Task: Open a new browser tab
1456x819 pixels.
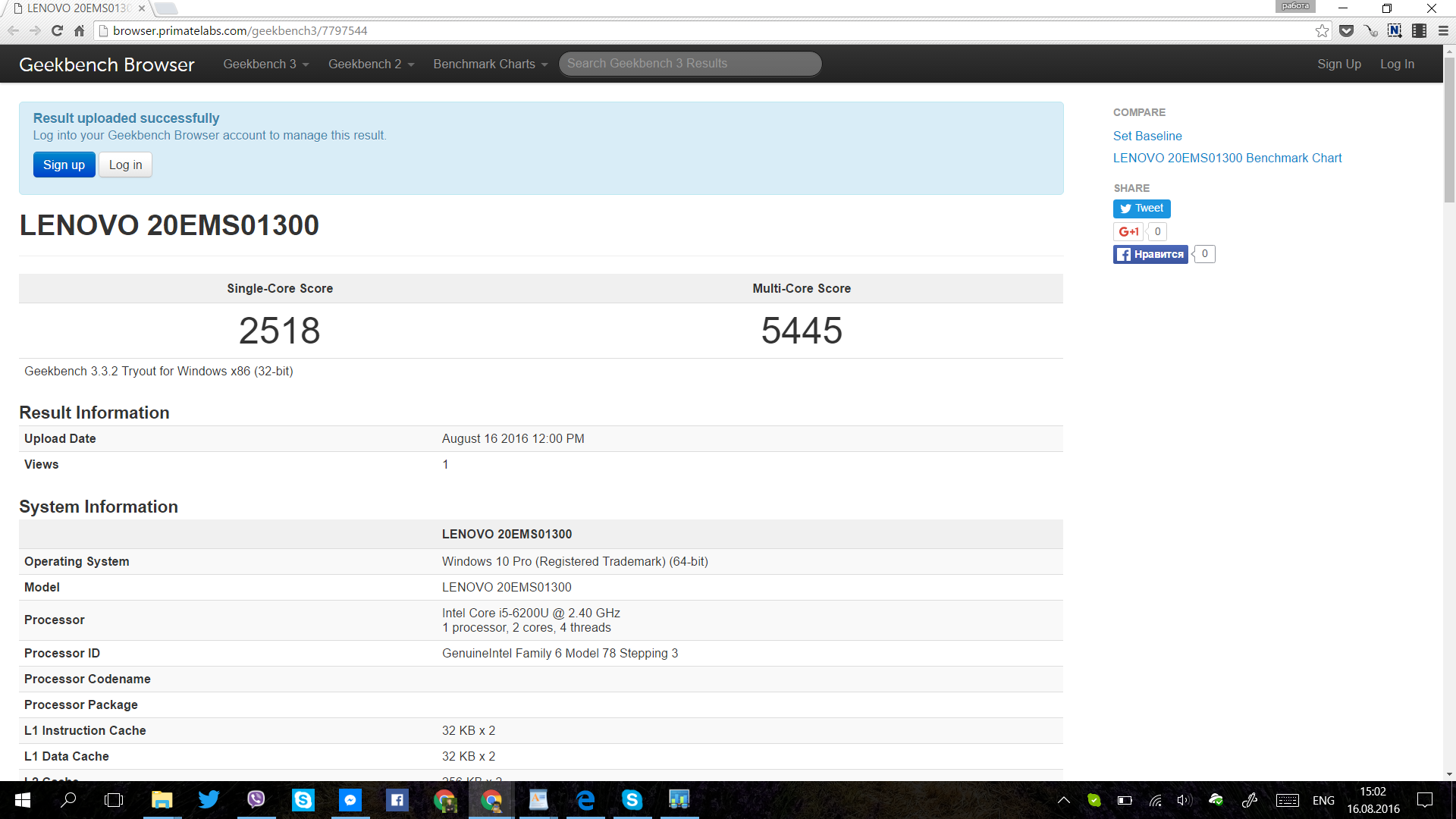Action: 166,8
